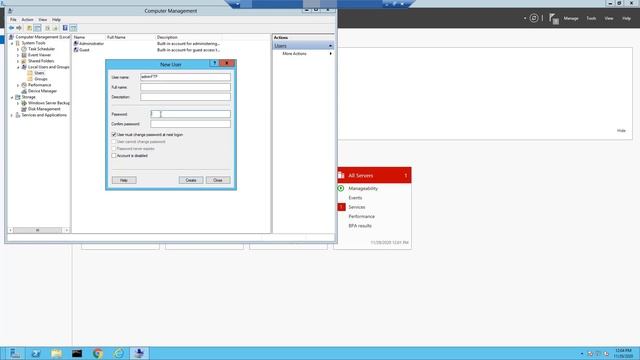Click the Confirm password input field
Image resolution: width=640 pixels, height=360 pixels.
point(190,124)
